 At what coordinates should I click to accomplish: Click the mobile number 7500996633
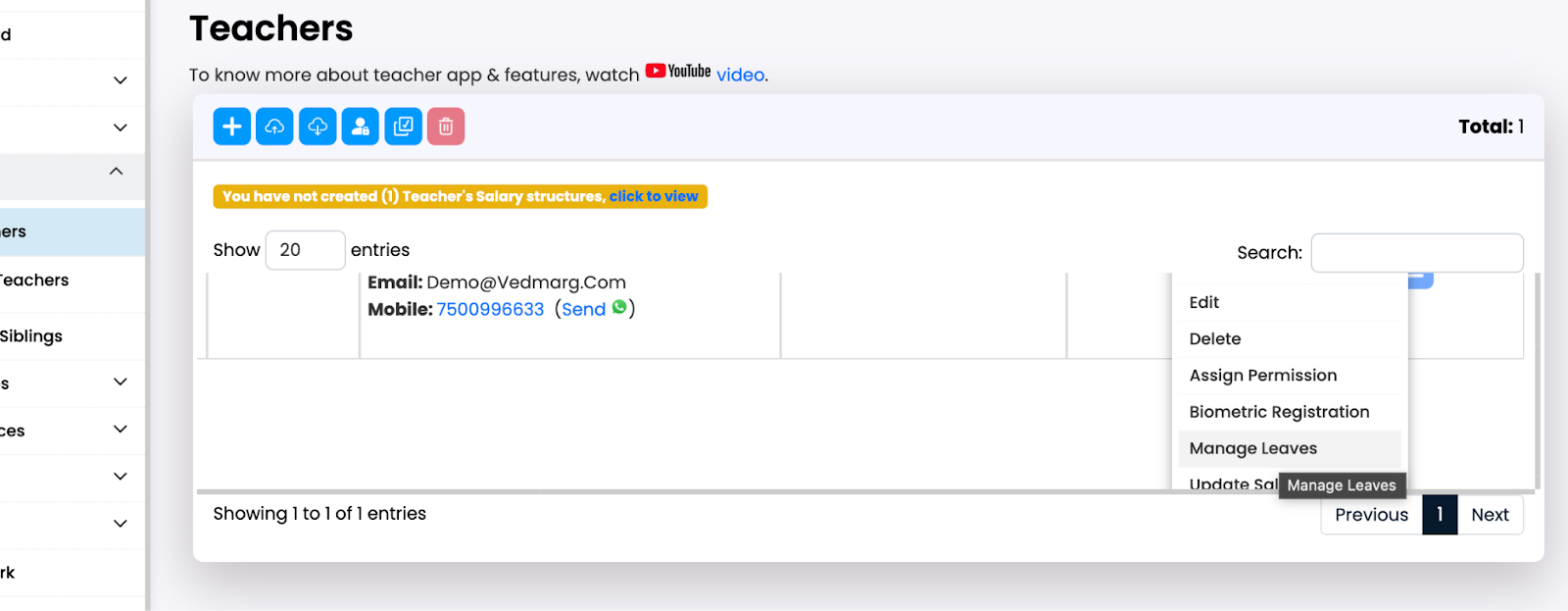point(490,309)
